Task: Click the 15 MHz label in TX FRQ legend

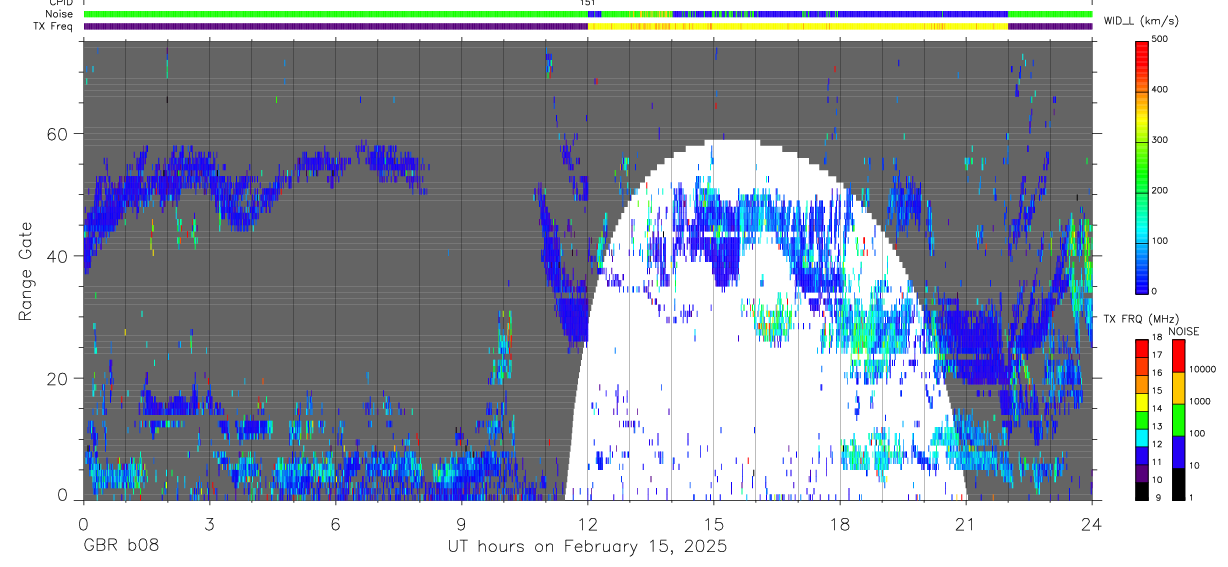Action: [1158, 391]
